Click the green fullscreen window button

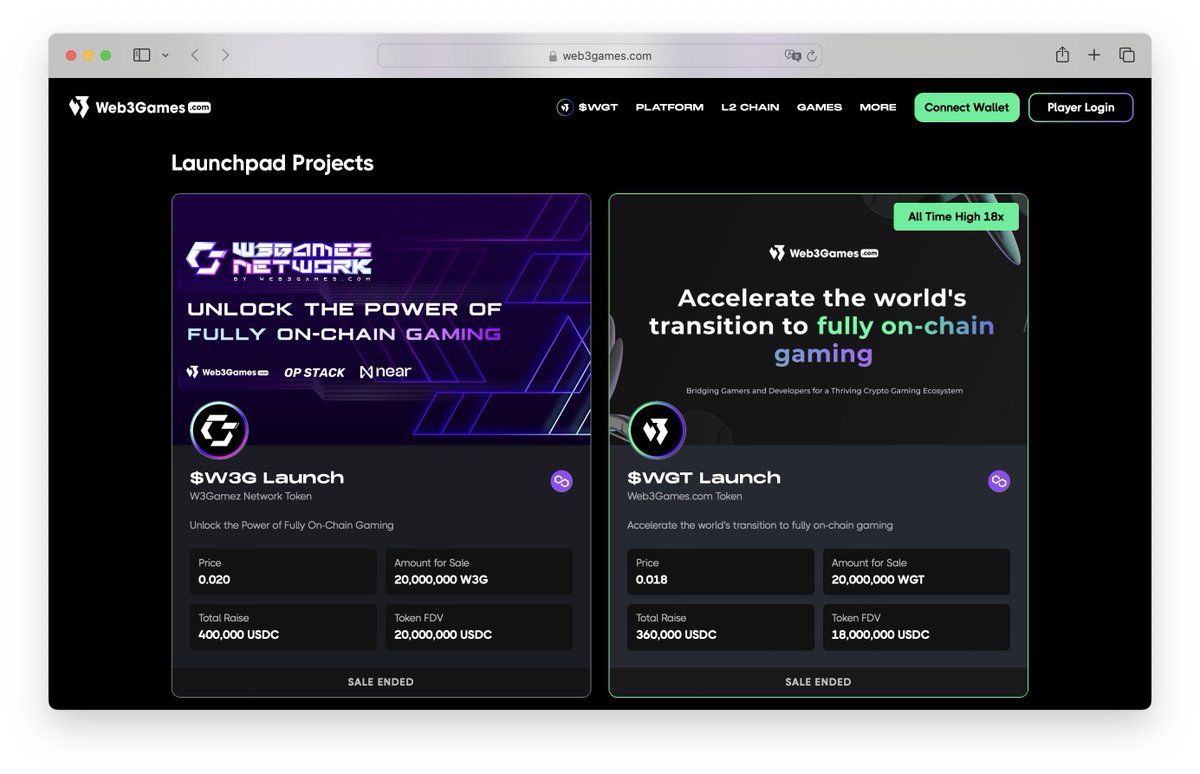pos(106,55)
